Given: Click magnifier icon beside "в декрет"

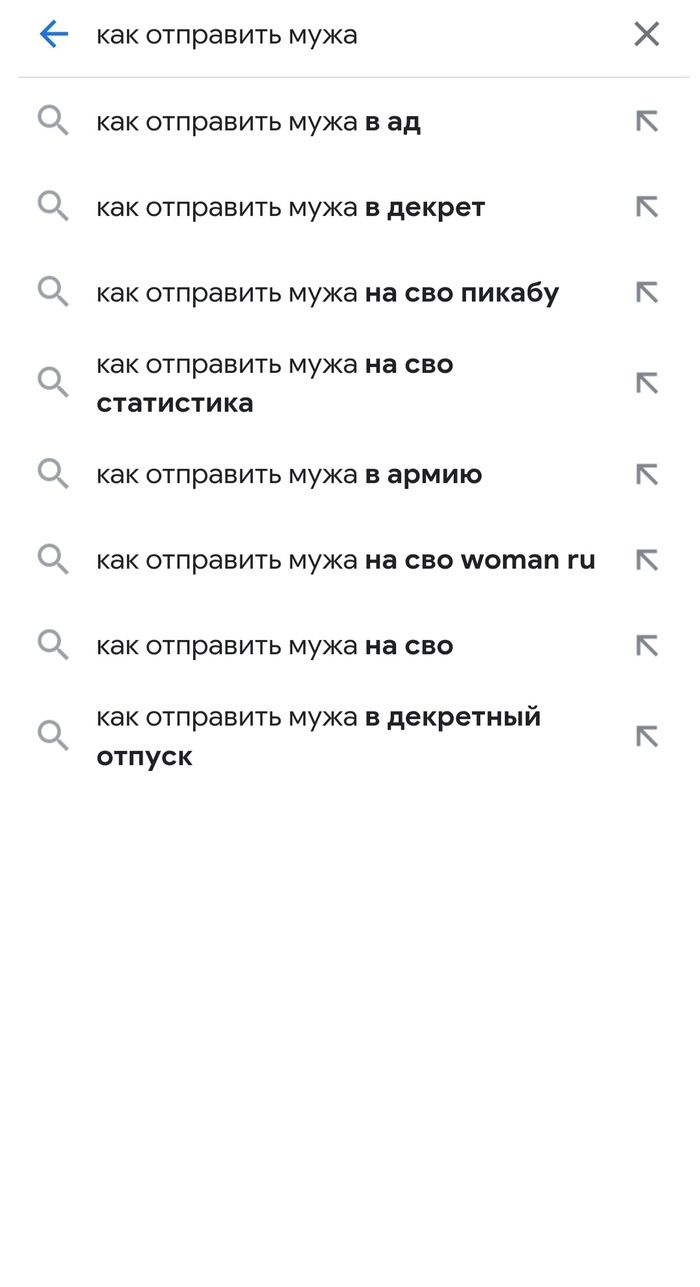Looking at the screenshot, I should (x=53, y=207).
